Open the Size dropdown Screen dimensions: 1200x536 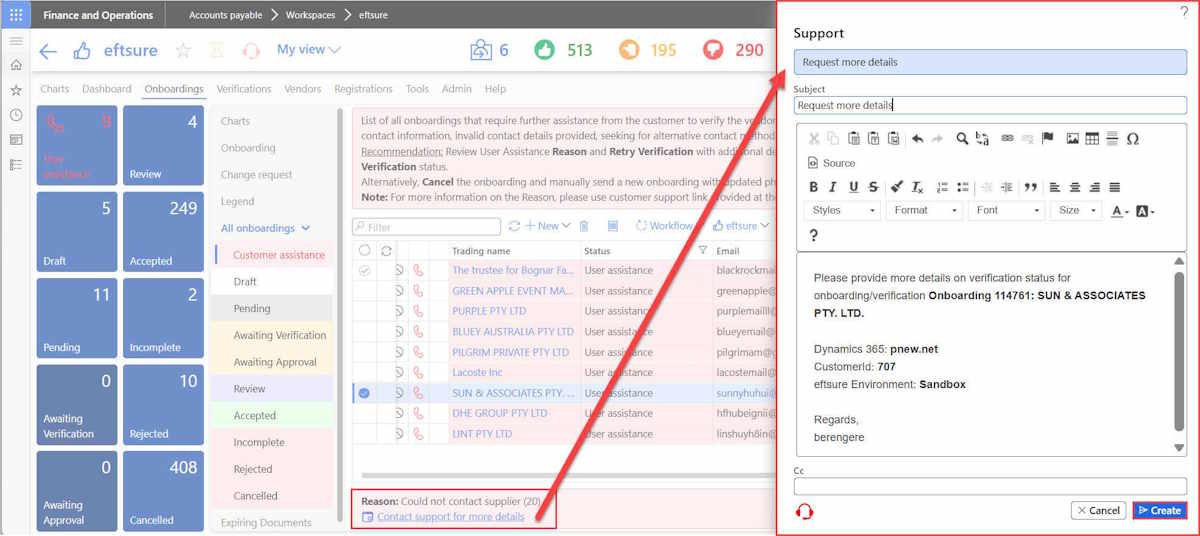coord(1077,211)
